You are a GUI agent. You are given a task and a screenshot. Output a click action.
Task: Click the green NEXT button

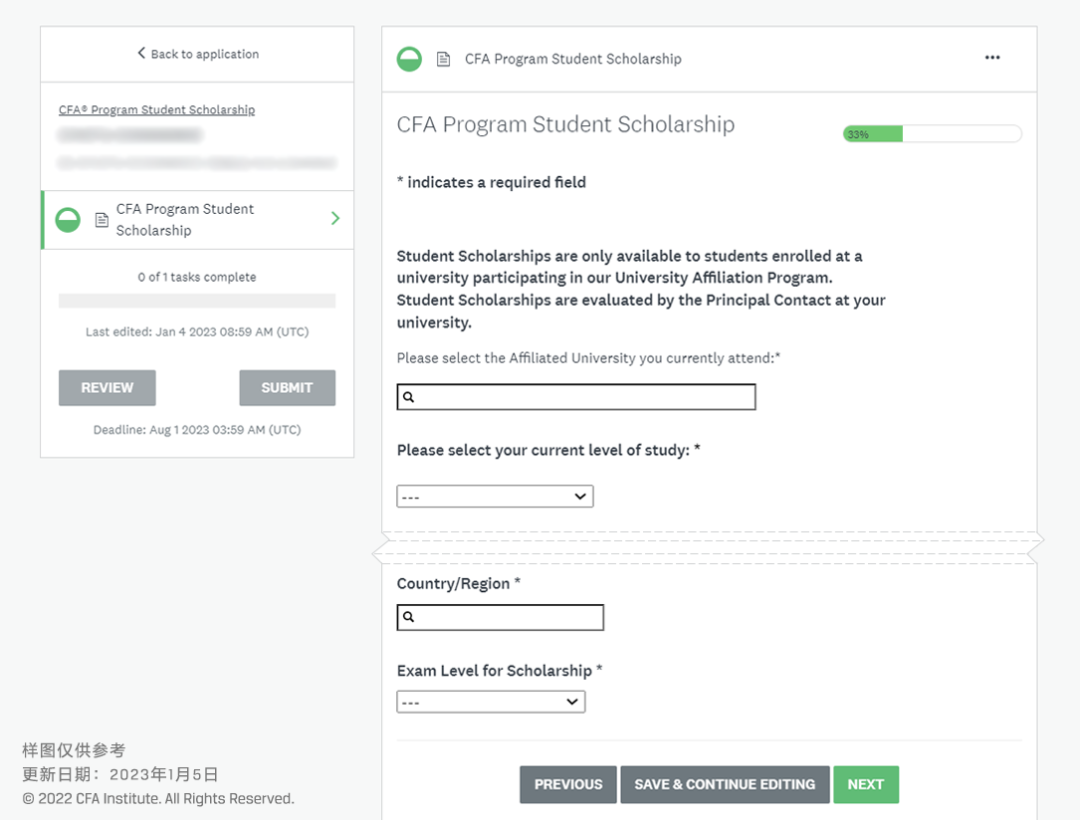click(x=866, y=784)
